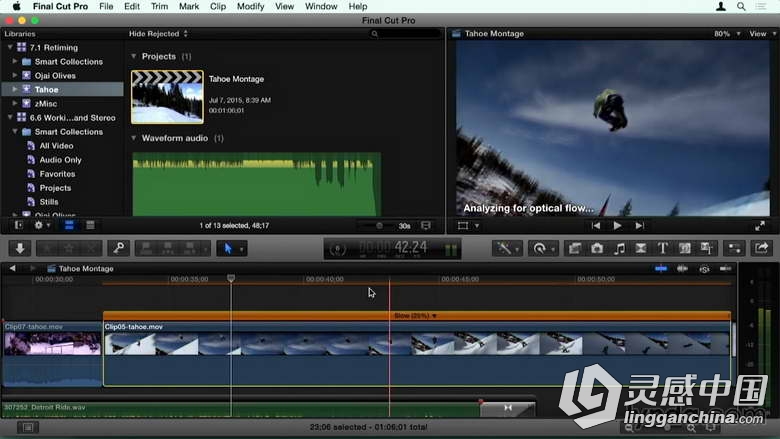
Task: Switch browser to filmstrip view
Action: coord(69,225)
